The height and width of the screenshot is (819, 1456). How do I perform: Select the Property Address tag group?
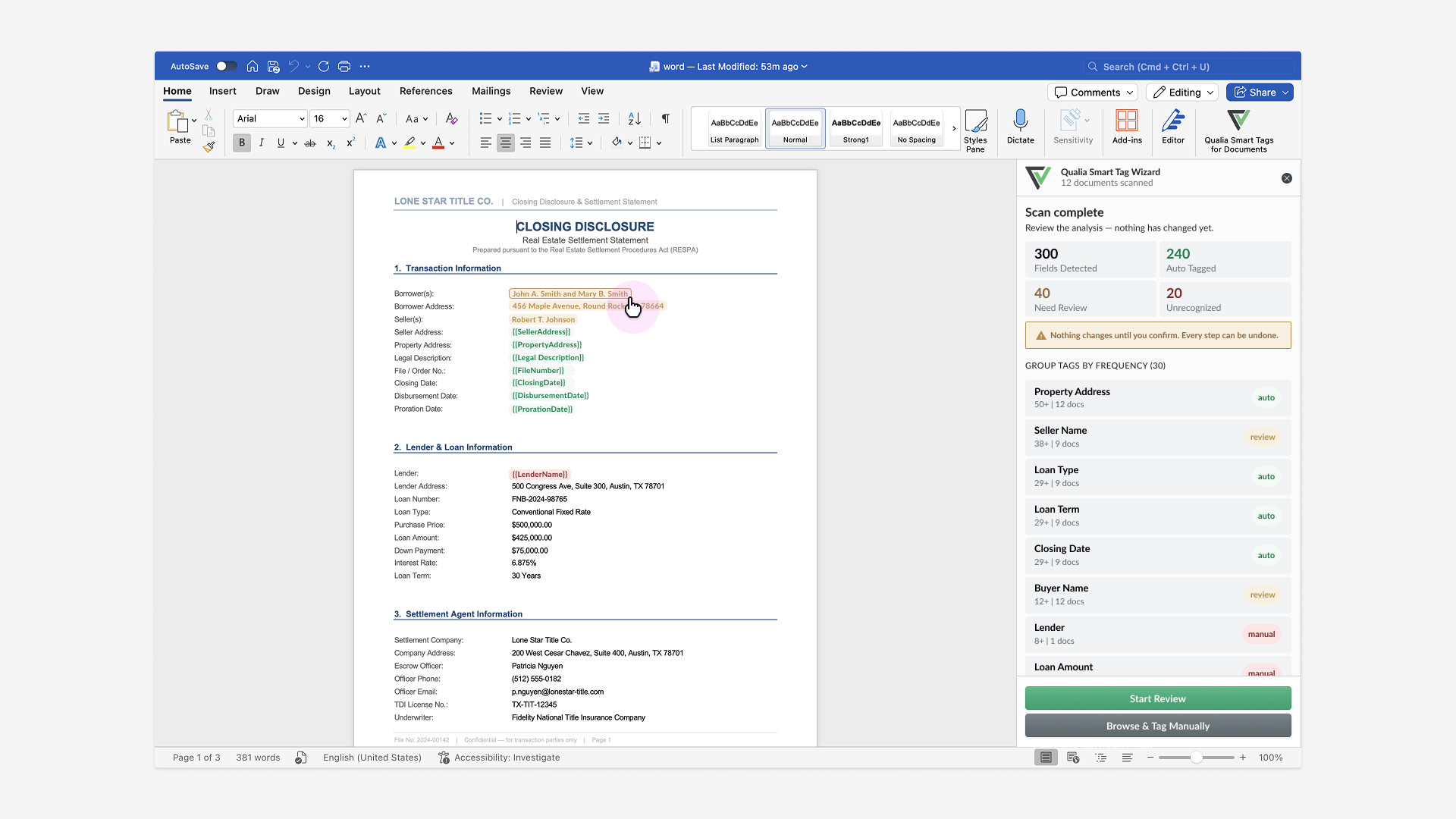point(1158,397)
